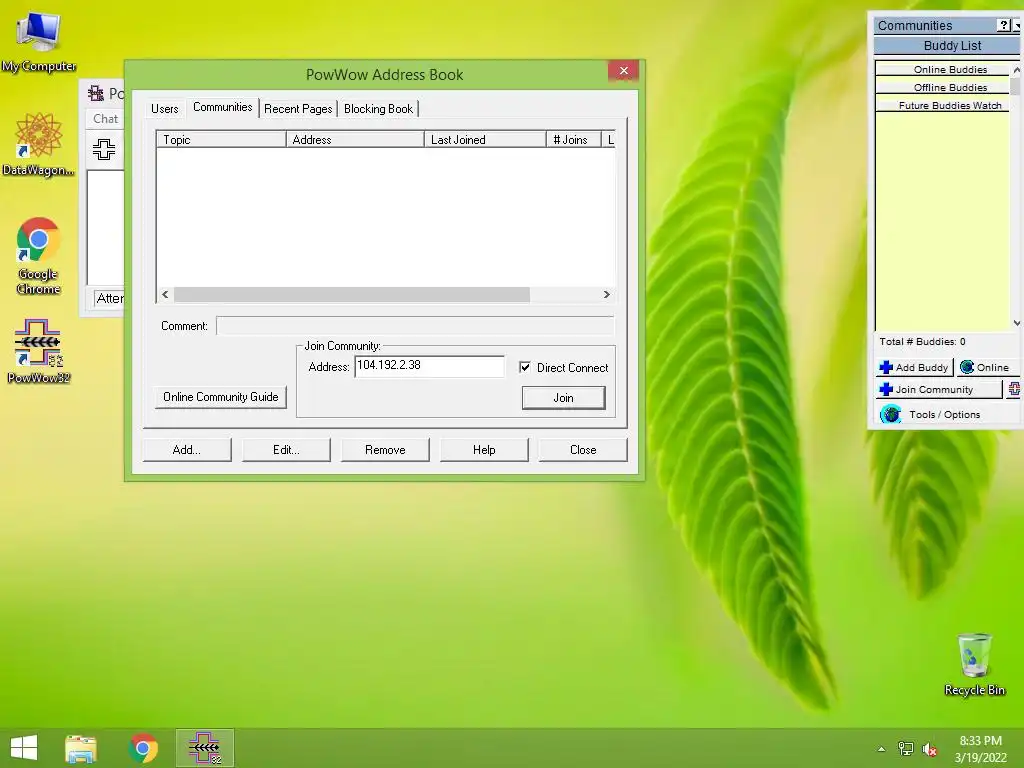Open Tools / Options globe button
Viewport: 1024px width, 768px height.
[890, 414]
